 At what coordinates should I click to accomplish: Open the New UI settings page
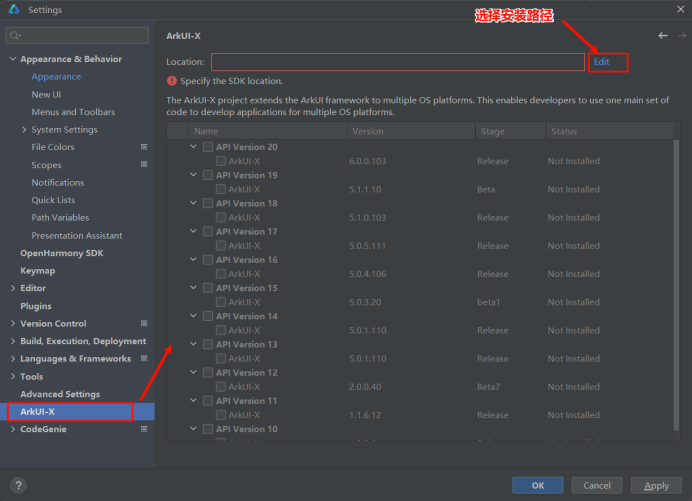pyautogui.click(x=46, y=94)
